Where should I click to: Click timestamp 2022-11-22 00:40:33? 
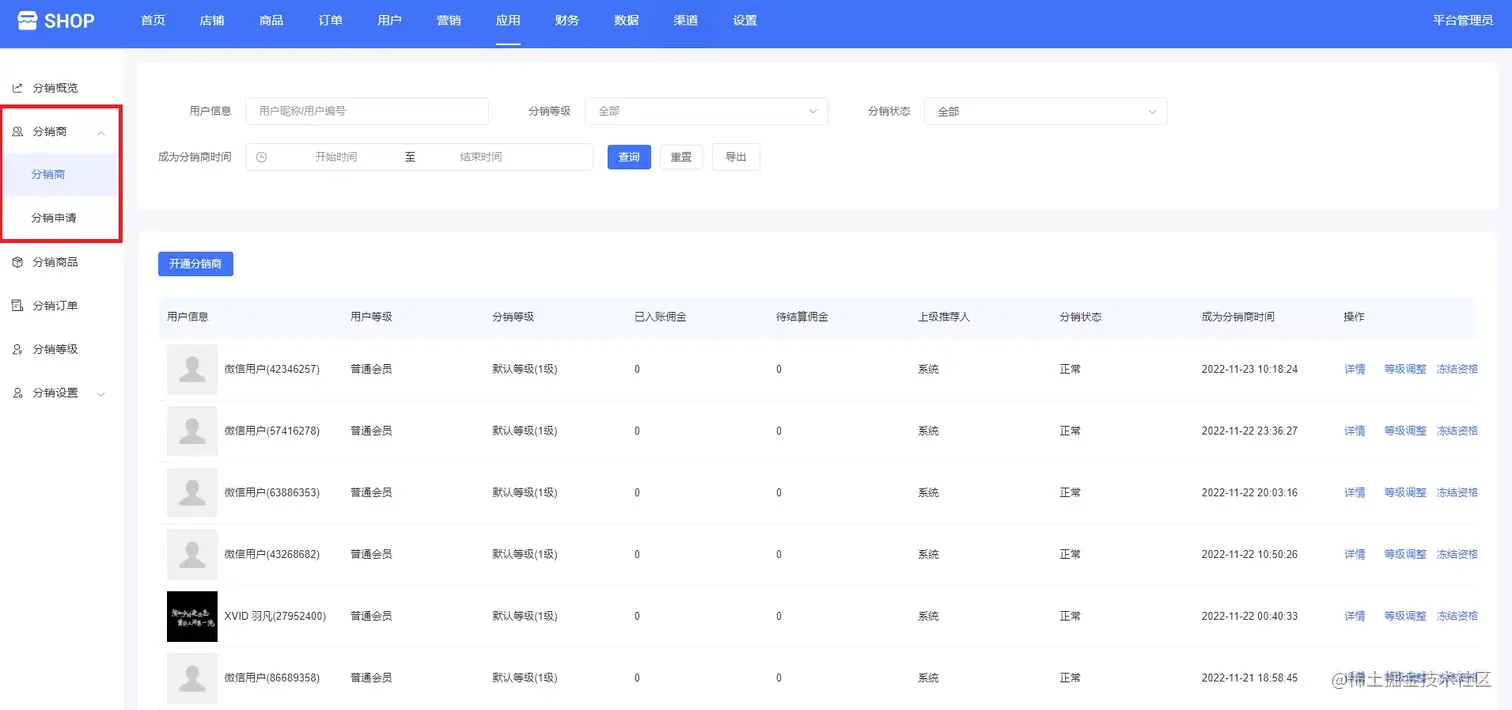[x=1250, y=616]
